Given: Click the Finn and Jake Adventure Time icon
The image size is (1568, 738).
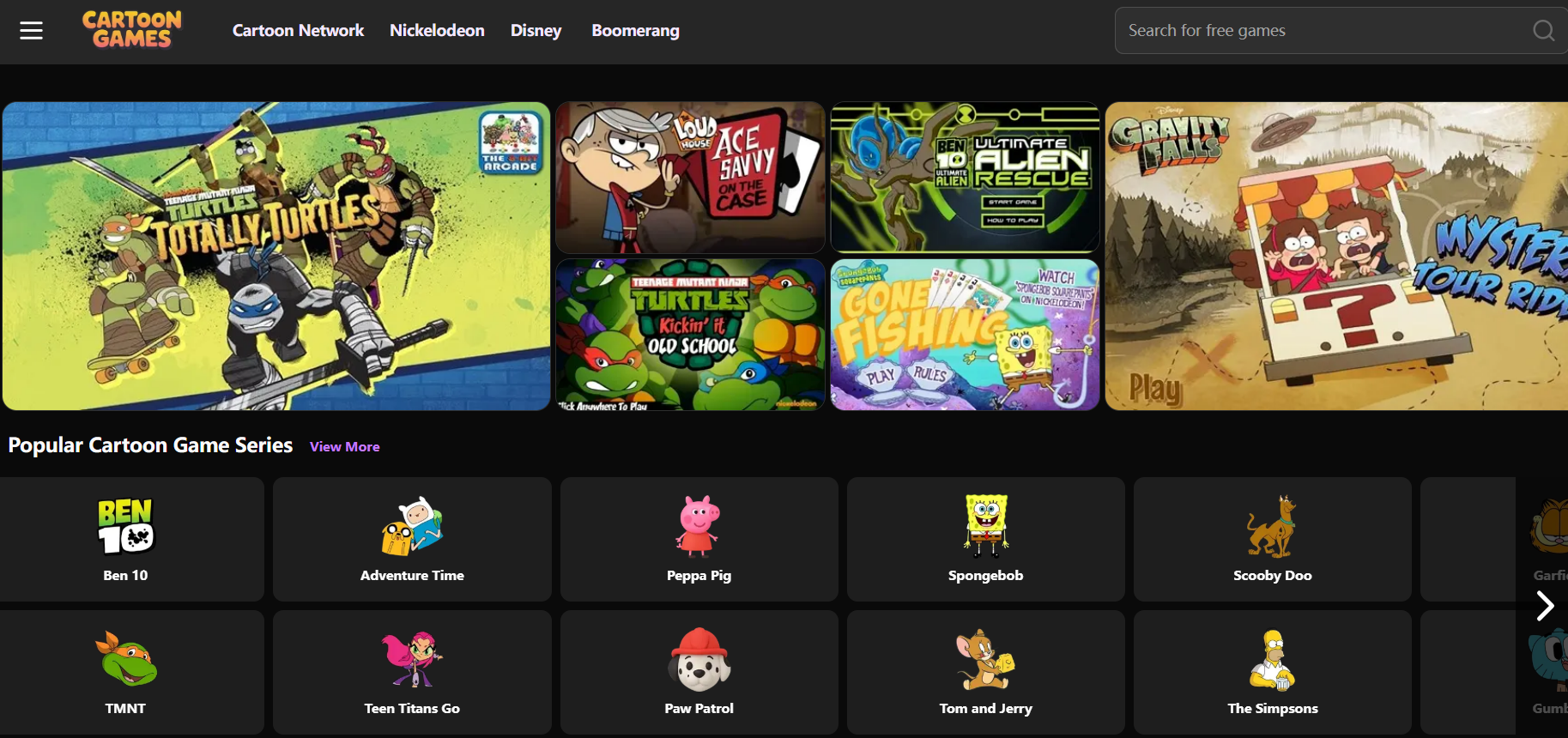Looking at the screenshot, I should (412, 526).
